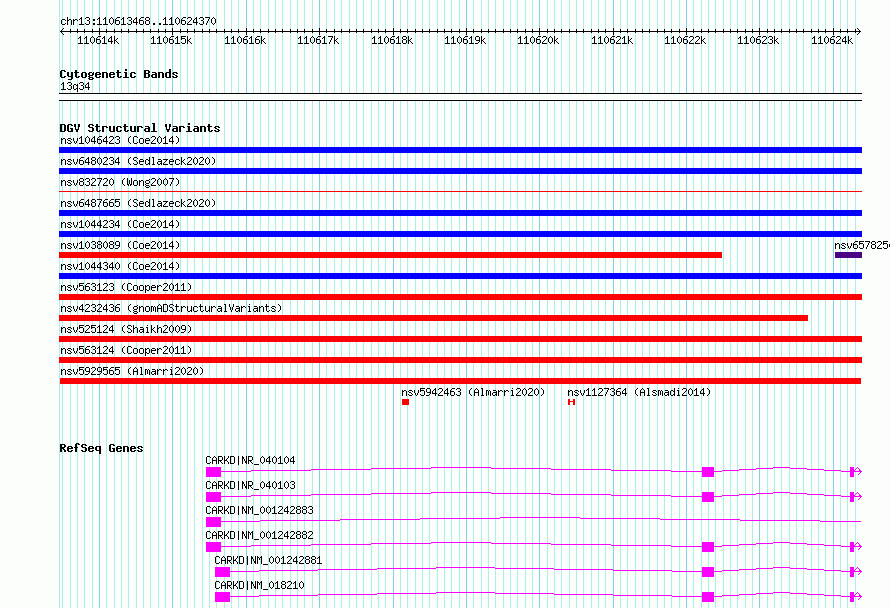The width and height of the screenshot is (890, 608).
Task: Click the 110614k ruler tick label
Action: pyautogui.click(x=98, y=41)
